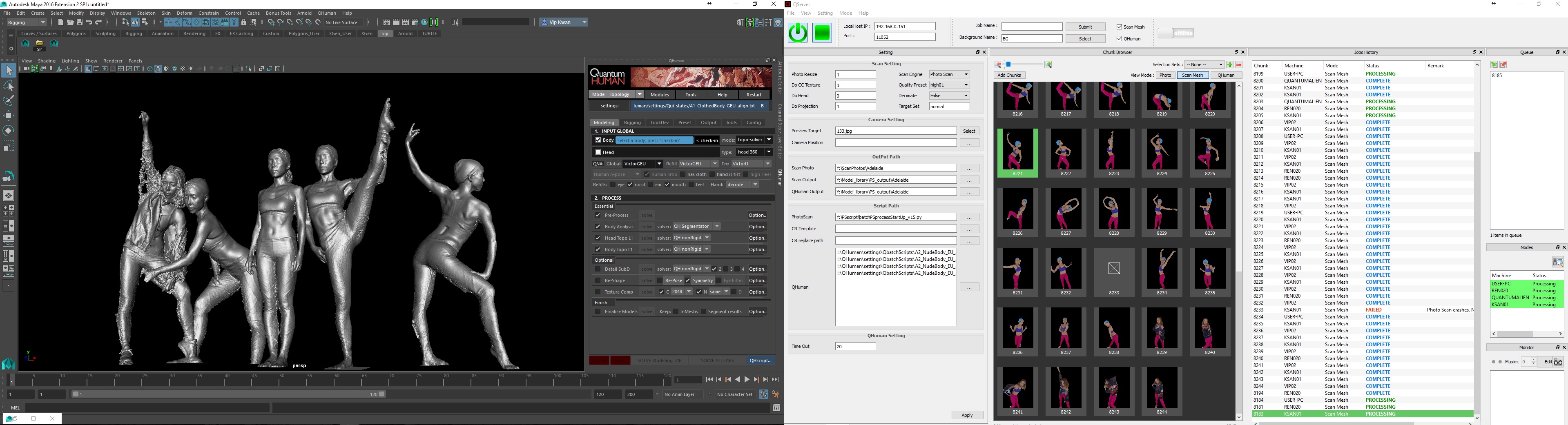Select chunk thumbnail 8222
1568x425 pixels.
(1066, 153)
